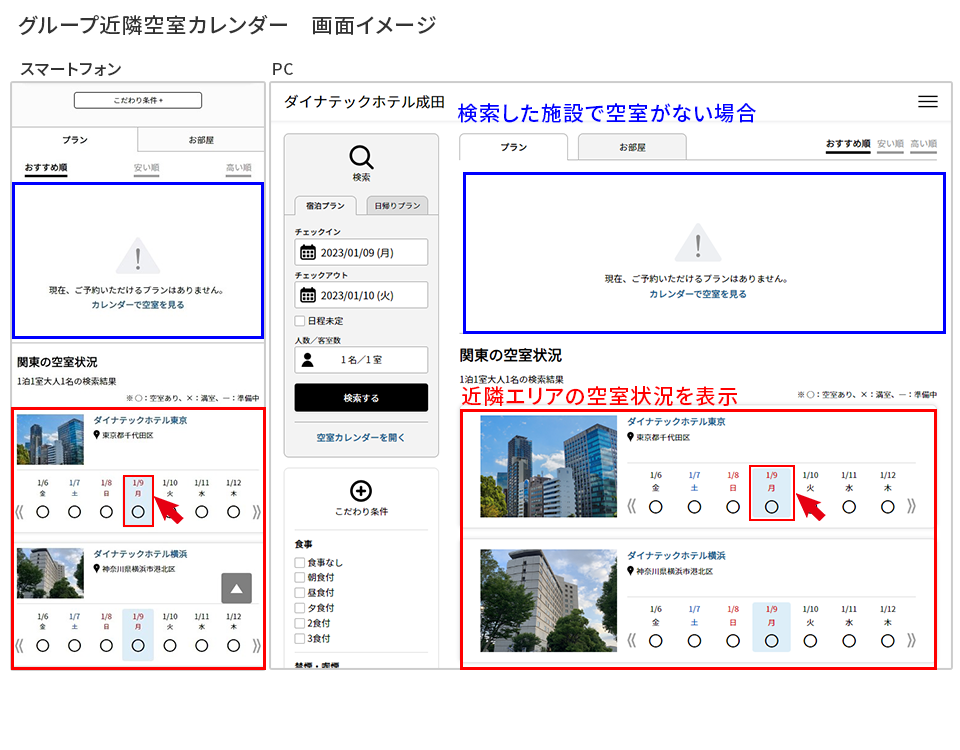Sort by おすすめ順 in PC view
Viewport: 960px width, 750px height.
(x=848, y=144)
